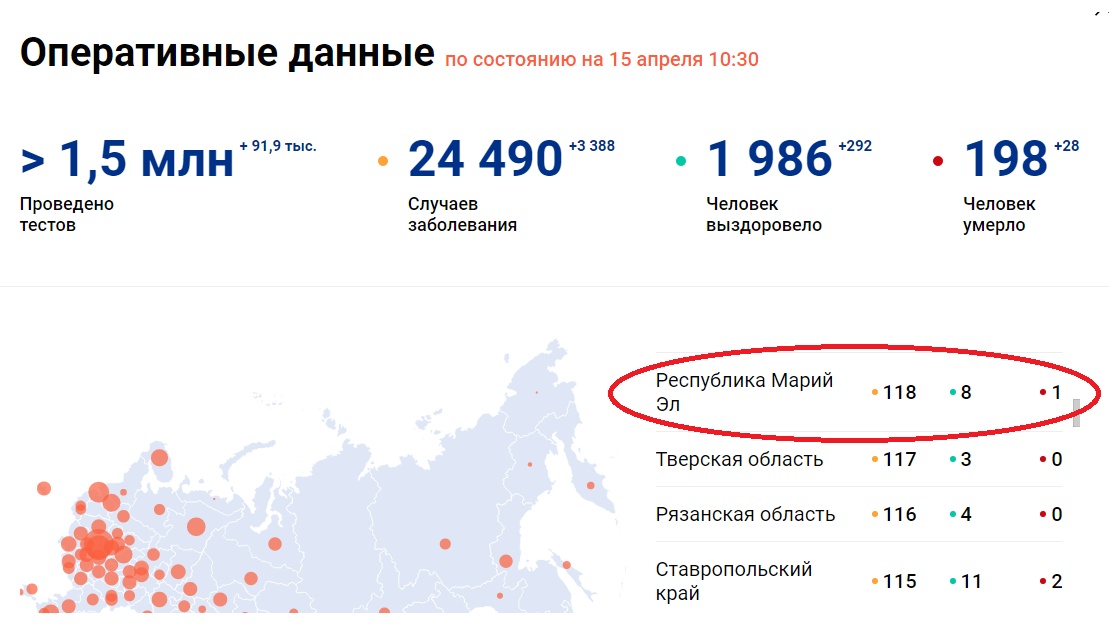Click the orange dot showing 118 cases in Марий Эл
Image resolution: width=1109 pixels, height=626 pixels.
874,391
